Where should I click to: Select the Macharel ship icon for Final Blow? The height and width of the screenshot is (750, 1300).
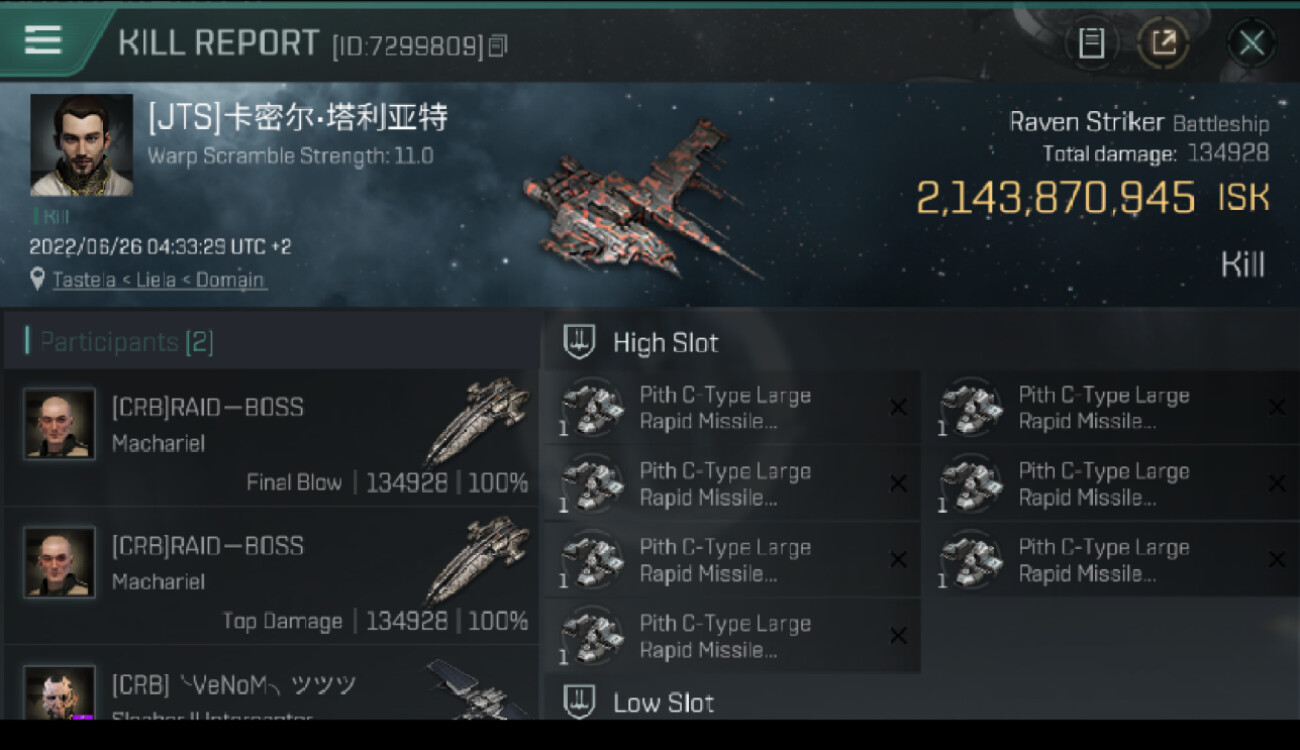[x=478, y=420]
